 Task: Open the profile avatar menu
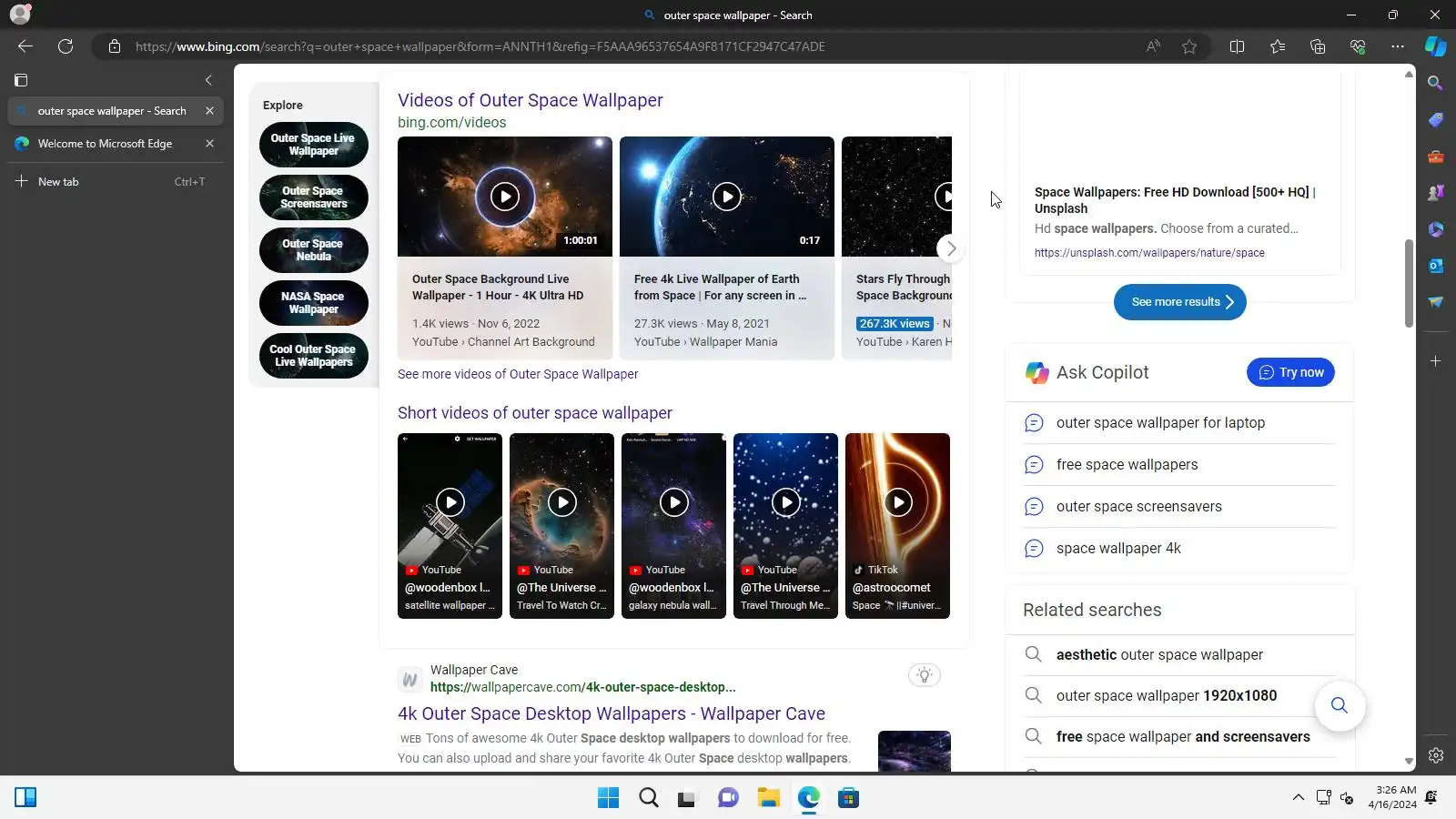tap(20, 15)
